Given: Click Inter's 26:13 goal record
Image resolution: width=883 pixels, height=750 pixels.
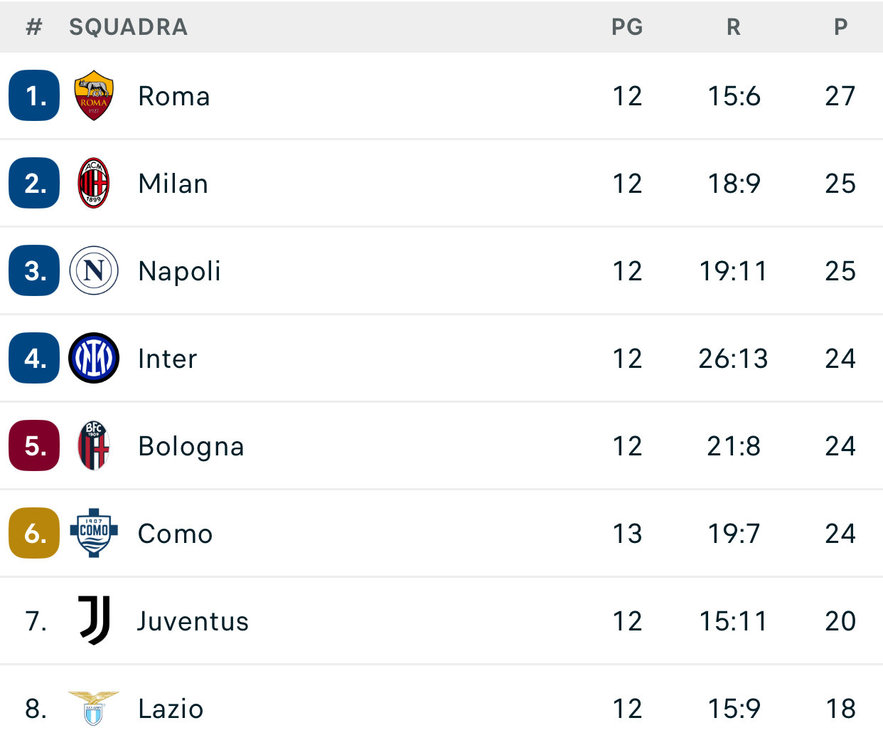Looking at the screenshot, I should pos(733,358).
